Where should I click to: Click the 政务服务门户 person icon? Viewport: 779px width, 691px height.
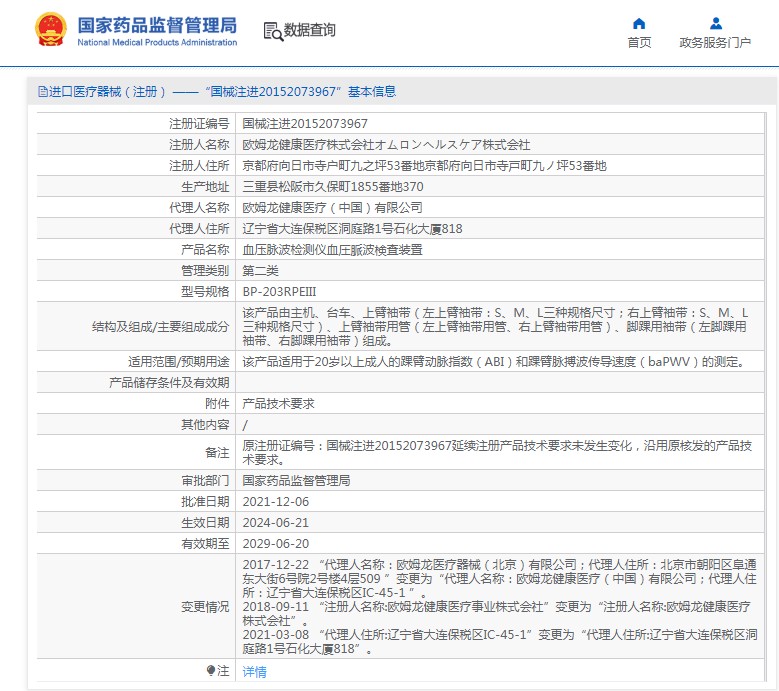point(715,24)
